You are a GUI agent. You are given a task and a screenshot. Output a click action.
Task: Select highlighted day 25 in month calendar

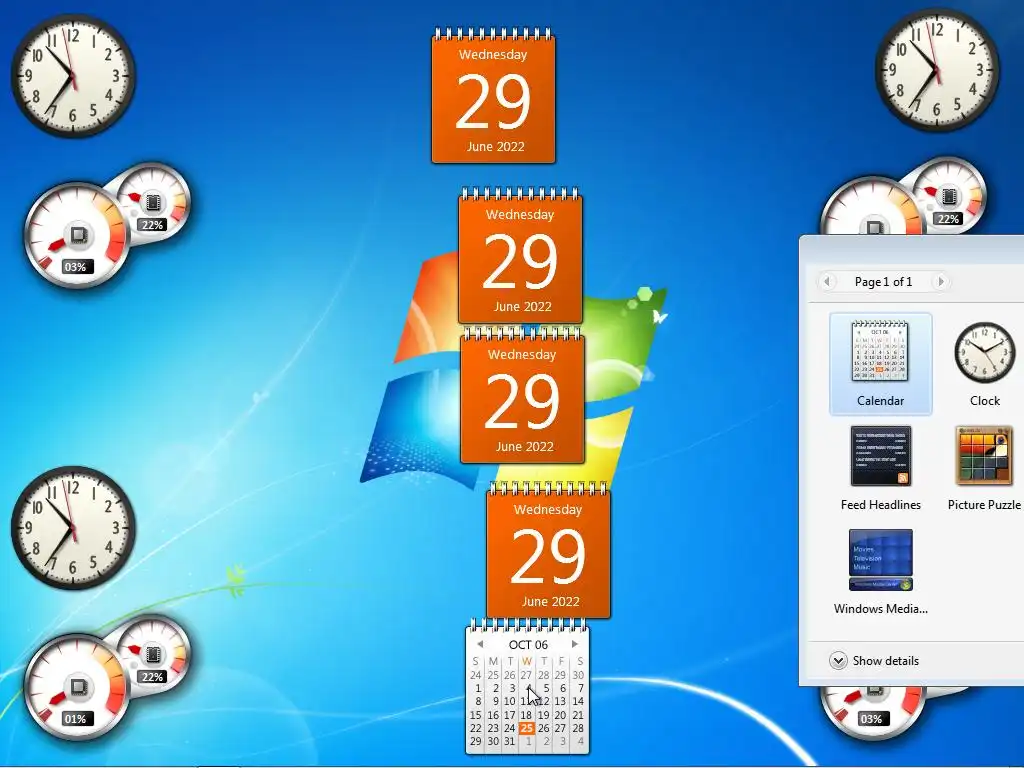tap(526, 728)
